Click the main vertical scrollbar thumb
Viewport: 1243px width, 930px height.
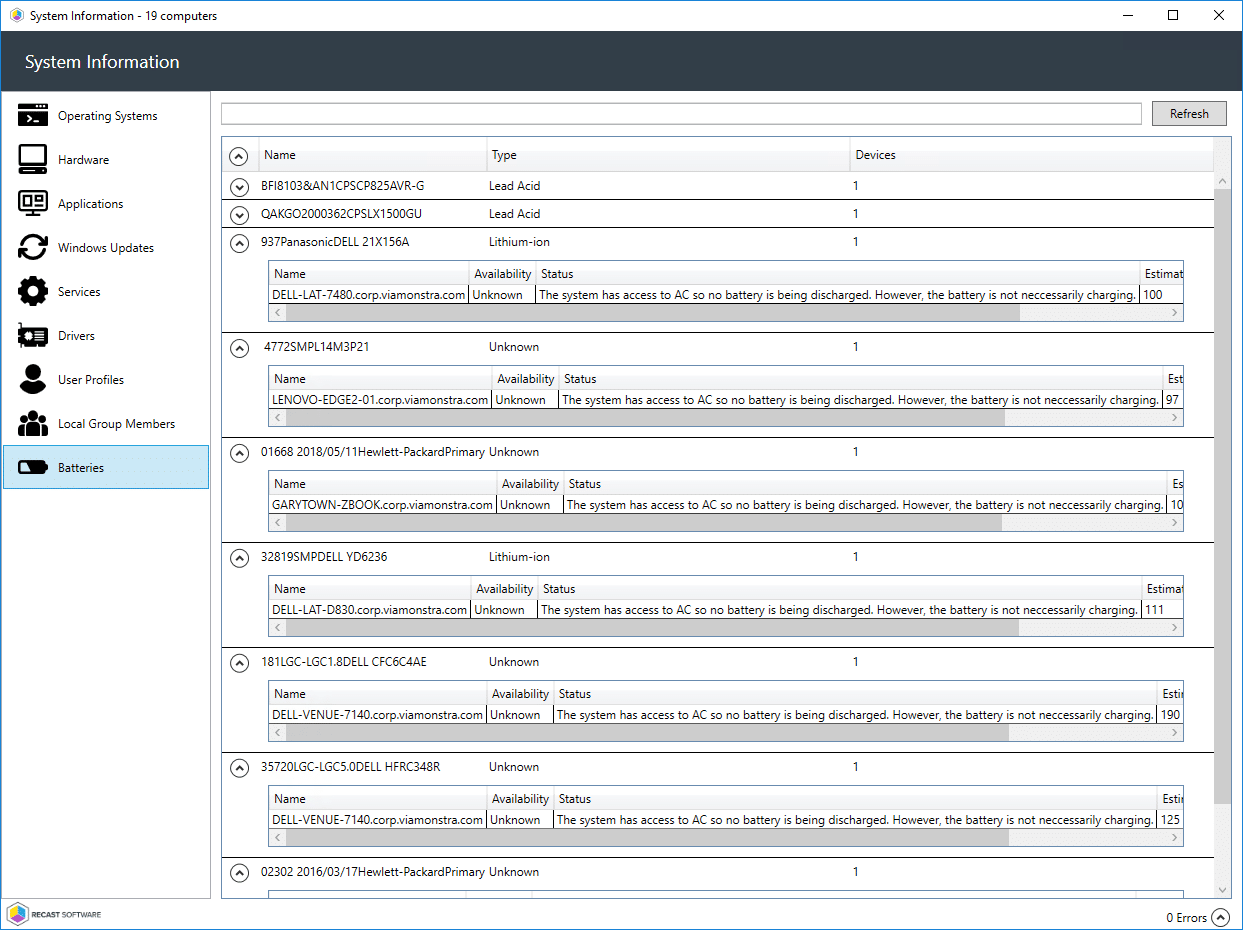(x=1223, y=496)
